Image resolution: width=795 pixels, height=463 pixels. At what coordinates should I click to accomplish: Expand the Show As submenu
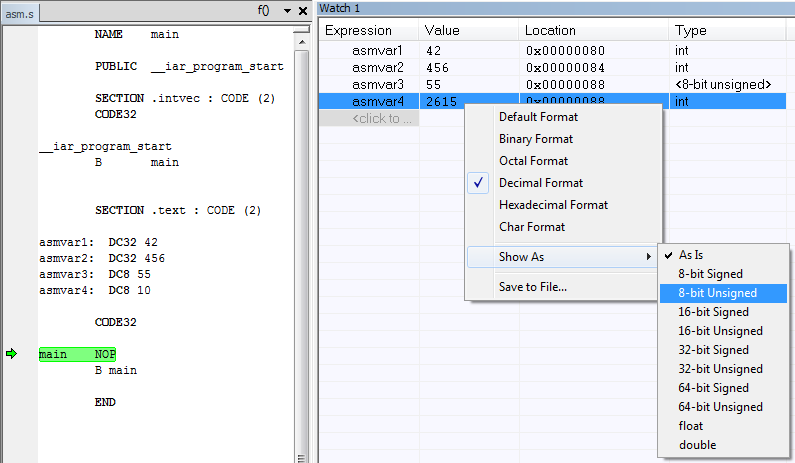point(560,257)
